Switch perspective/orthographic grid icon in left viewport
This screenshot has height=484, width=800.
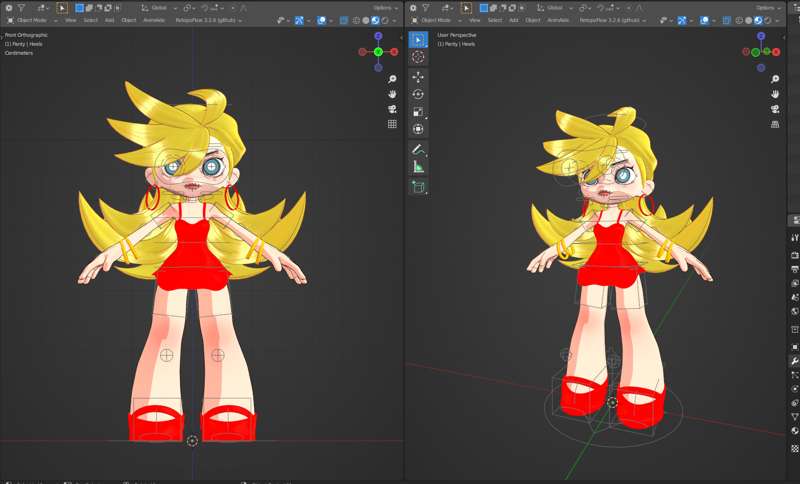pyautogui.click(x=392, y=124)
